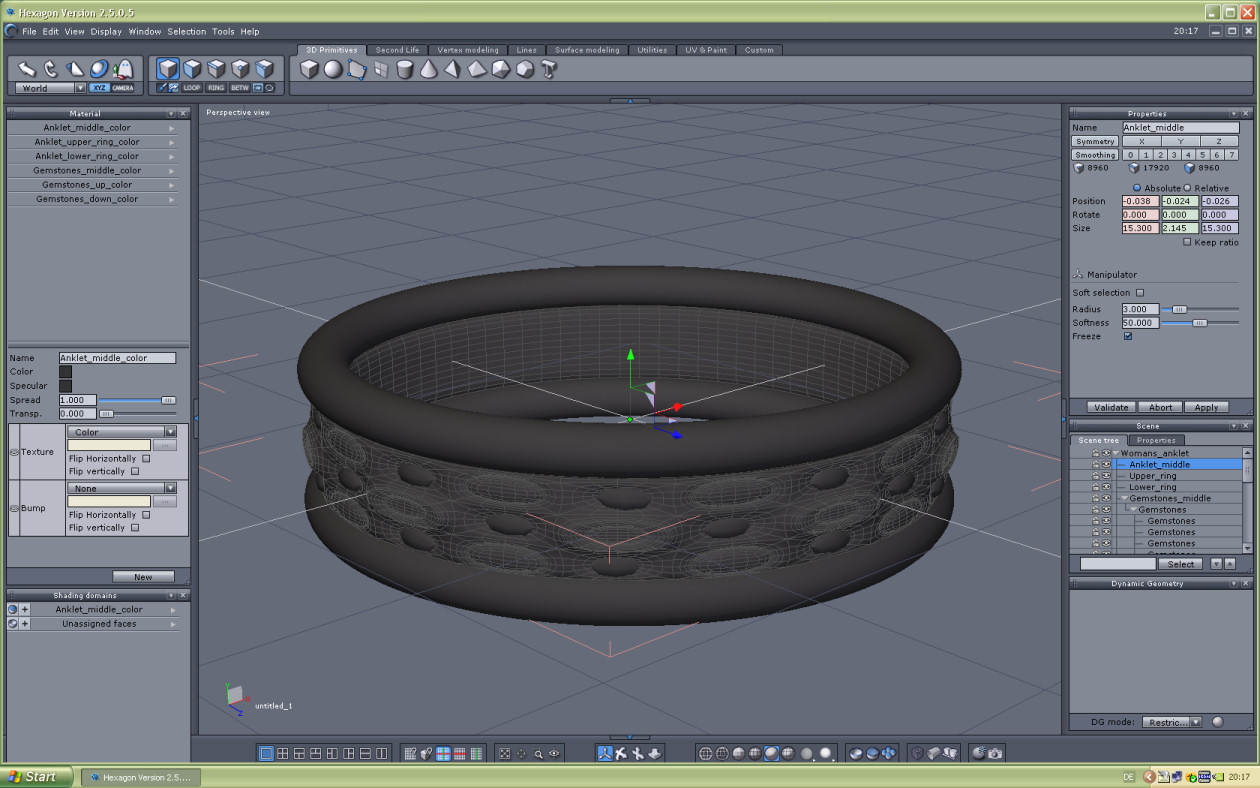Image resolution: width=1260 pixels, height=788 pixels.
Task: Open the Bump None type dropdown
Action: [121, 489]
